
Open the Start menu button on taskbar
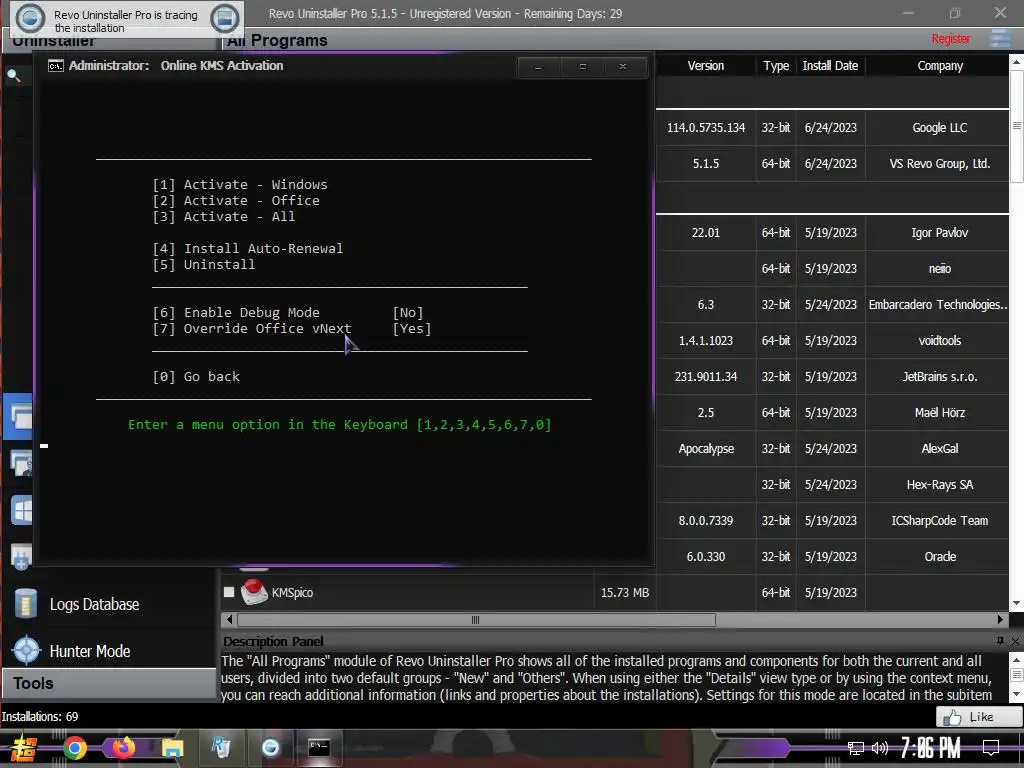tap(24, 748)
